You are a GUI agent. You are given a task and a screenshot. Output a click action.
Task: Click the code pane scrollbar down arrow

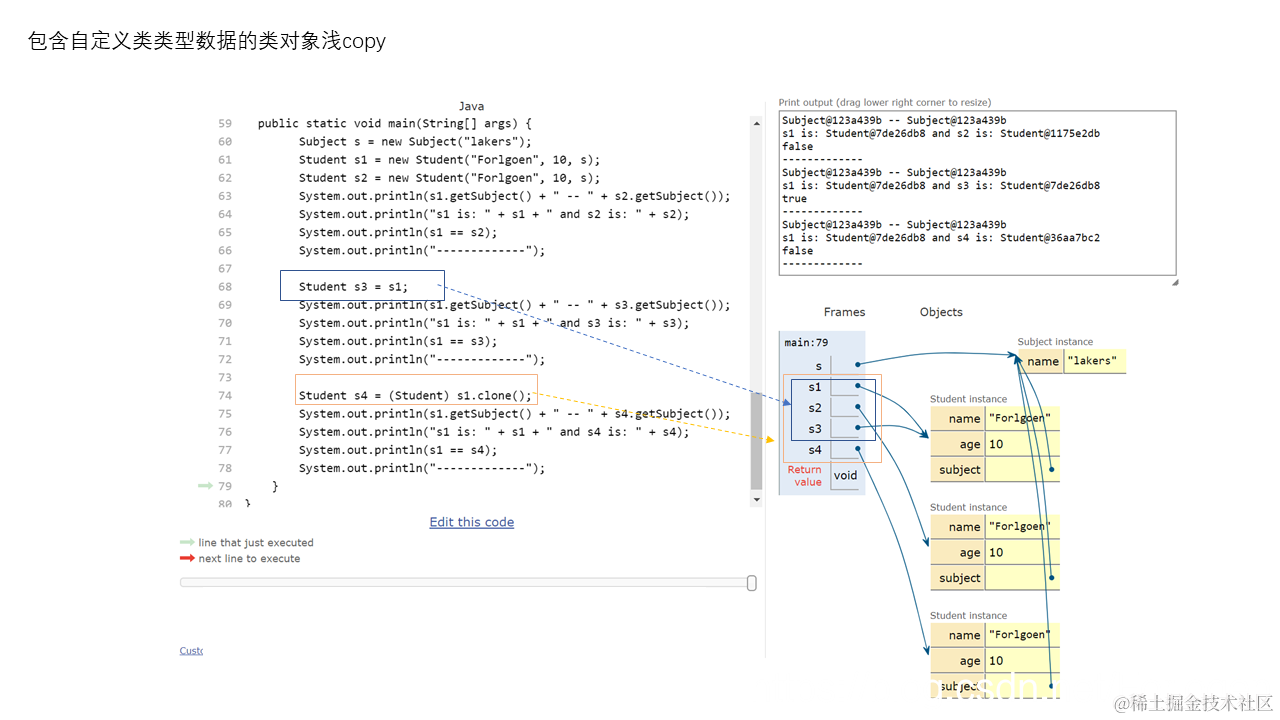[757, 498]
